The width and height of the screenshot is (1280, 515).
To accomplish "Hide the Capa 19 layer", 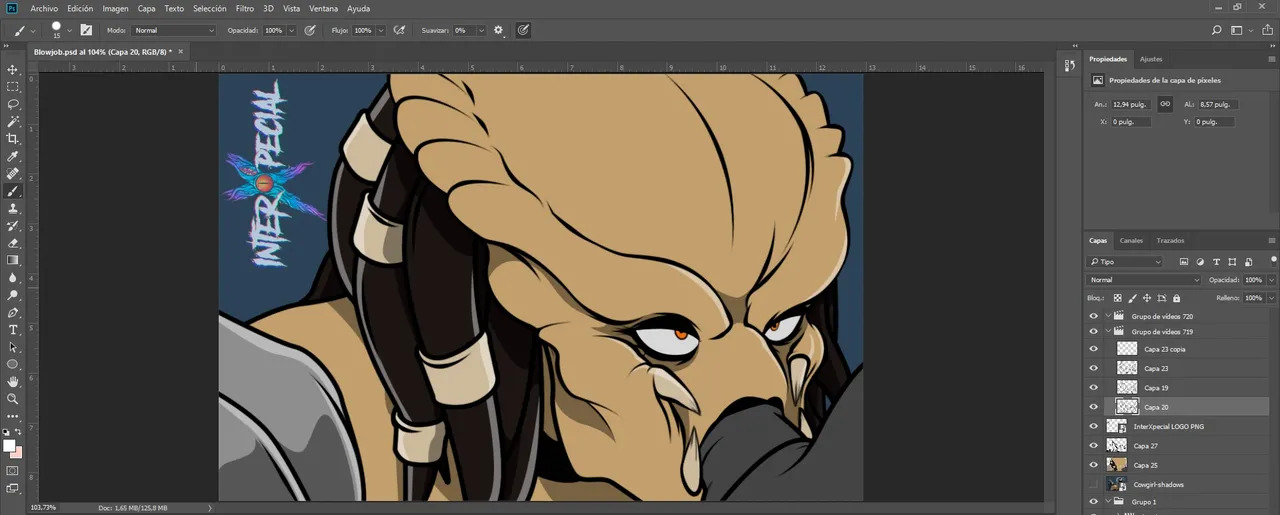I will 1093,387.
